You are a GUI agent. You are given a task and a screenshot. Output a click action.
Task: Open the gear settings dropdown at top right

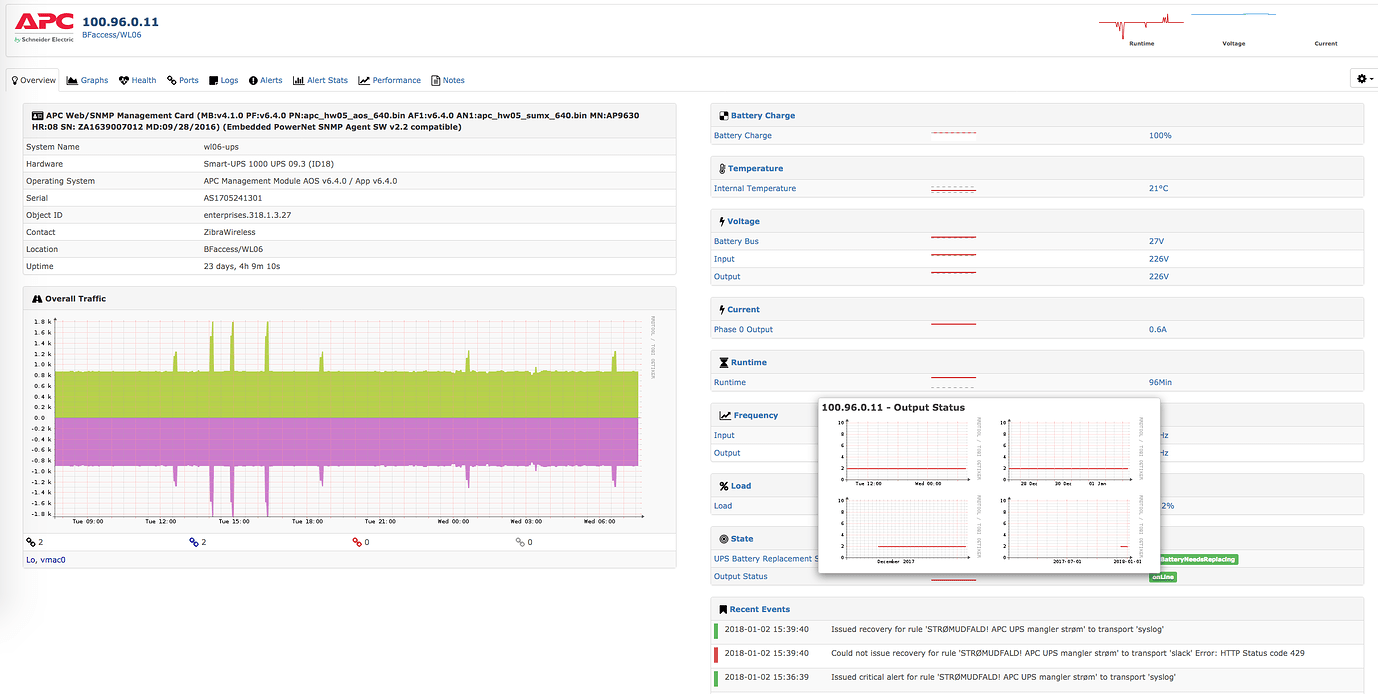[x=1361, y=78]
